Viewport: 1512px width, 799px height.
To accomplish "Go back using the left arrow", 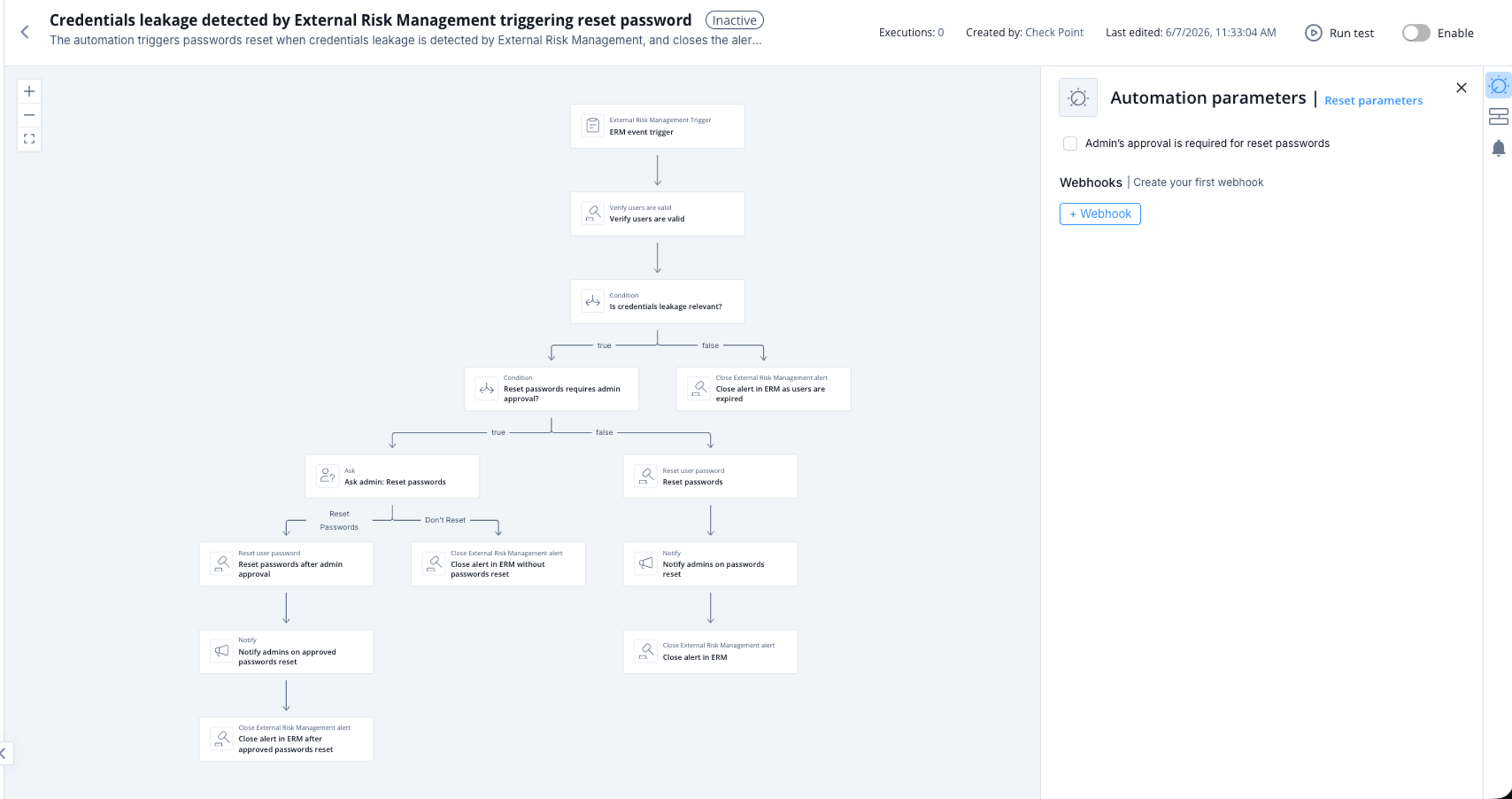I will click(x=25, y=32).
